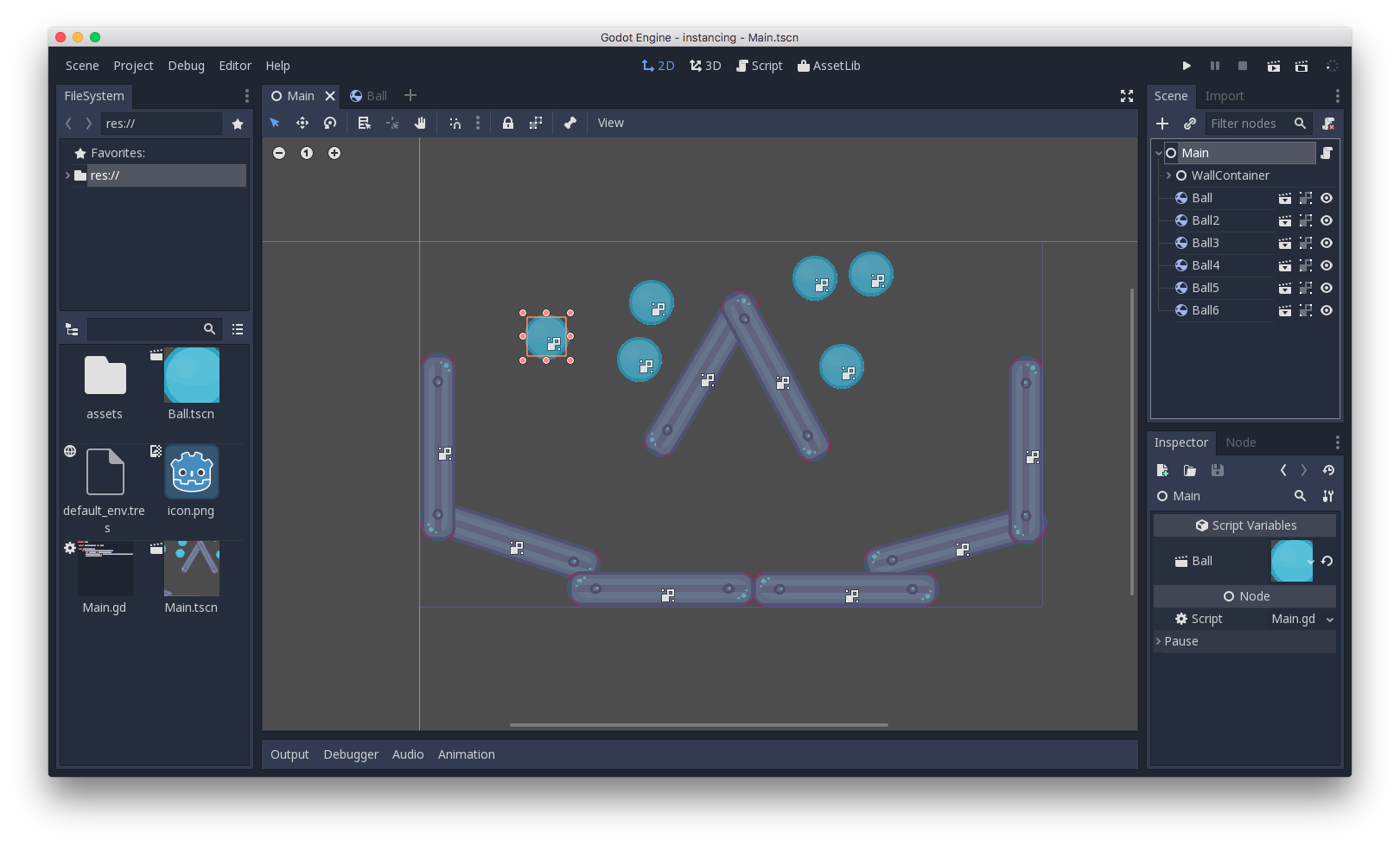Expand the WallContainer node
Image resolution: width=1400 pixels, height=846 pixels.
point(1169,175)
